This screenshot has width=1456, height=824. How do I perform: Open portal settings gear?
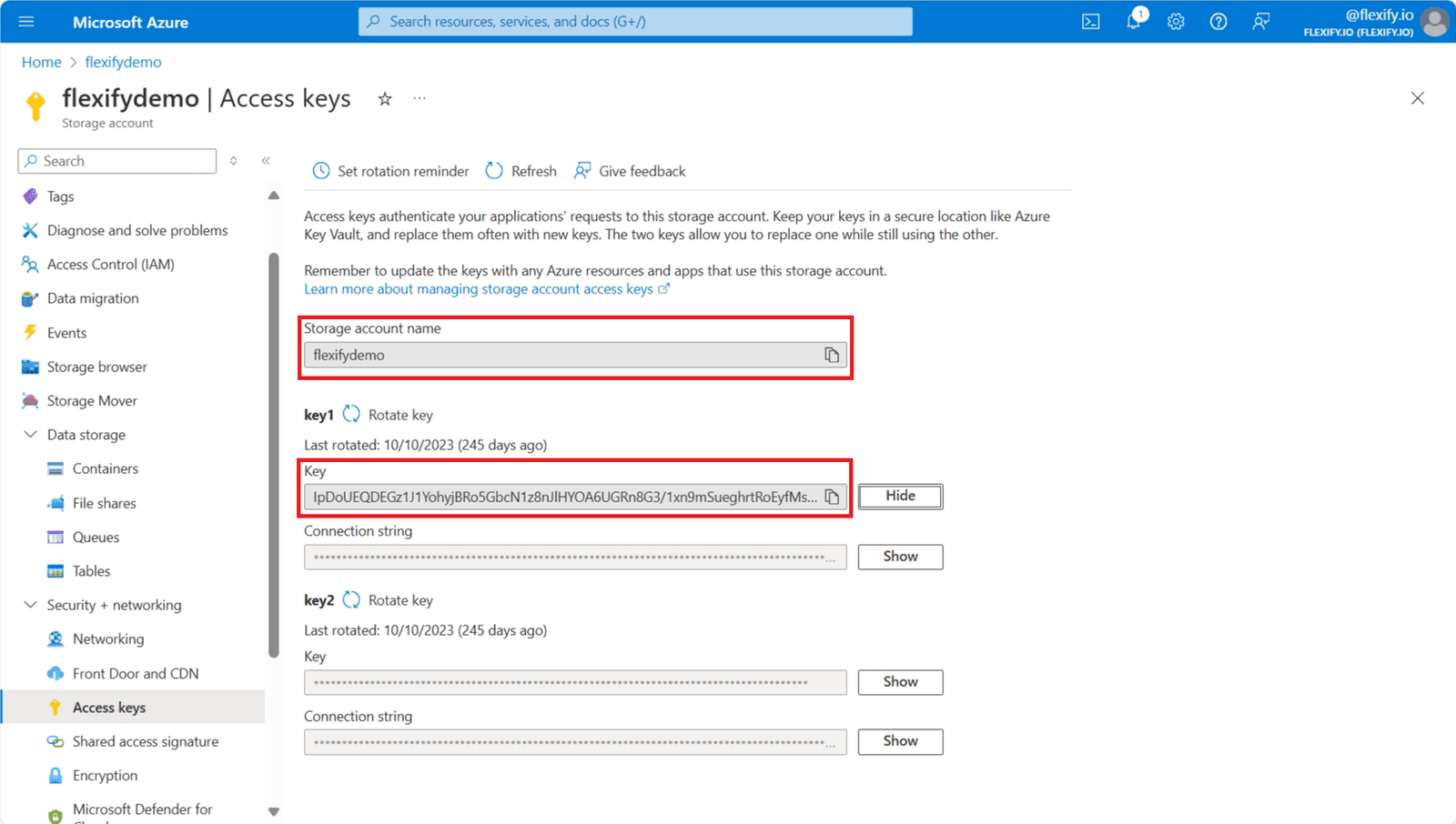point(1176,22)
